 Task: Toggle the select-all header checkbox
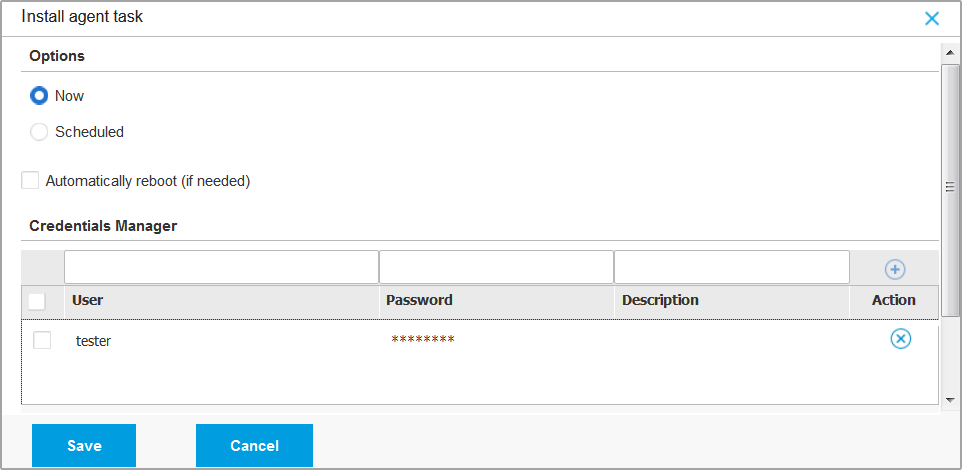click(37, 300)
